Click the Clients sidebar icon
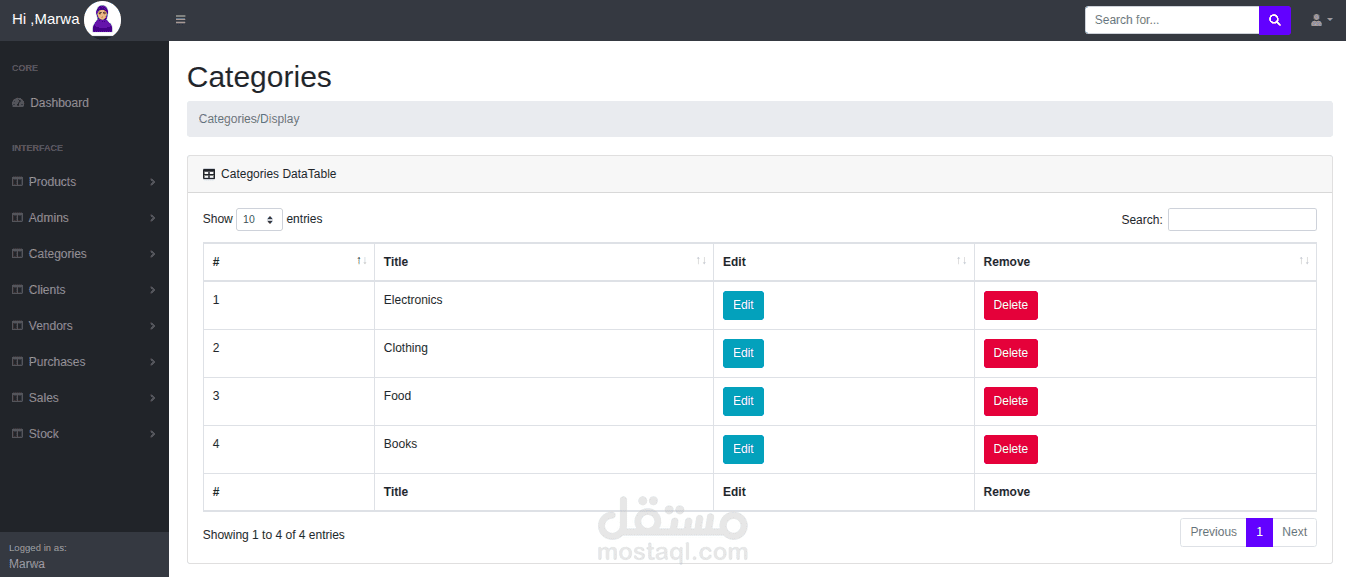This screenshot has height=577, width=1346. point(17,290)
